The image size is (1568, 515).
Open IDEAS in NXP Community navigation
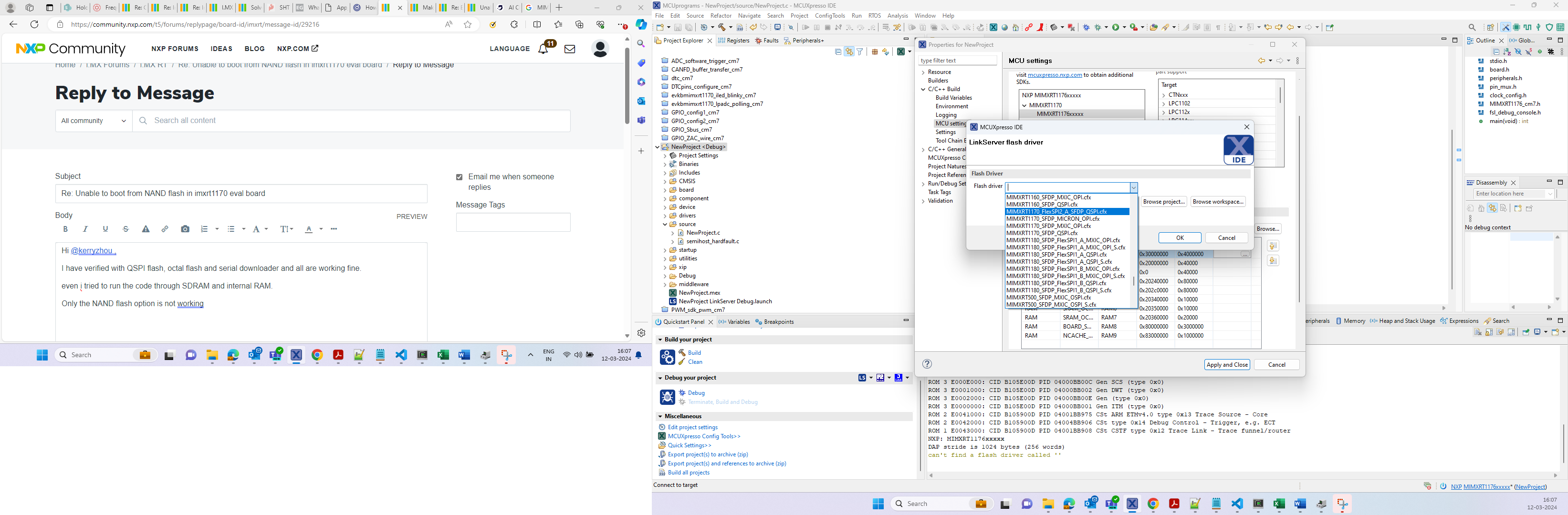pos(221,49)
